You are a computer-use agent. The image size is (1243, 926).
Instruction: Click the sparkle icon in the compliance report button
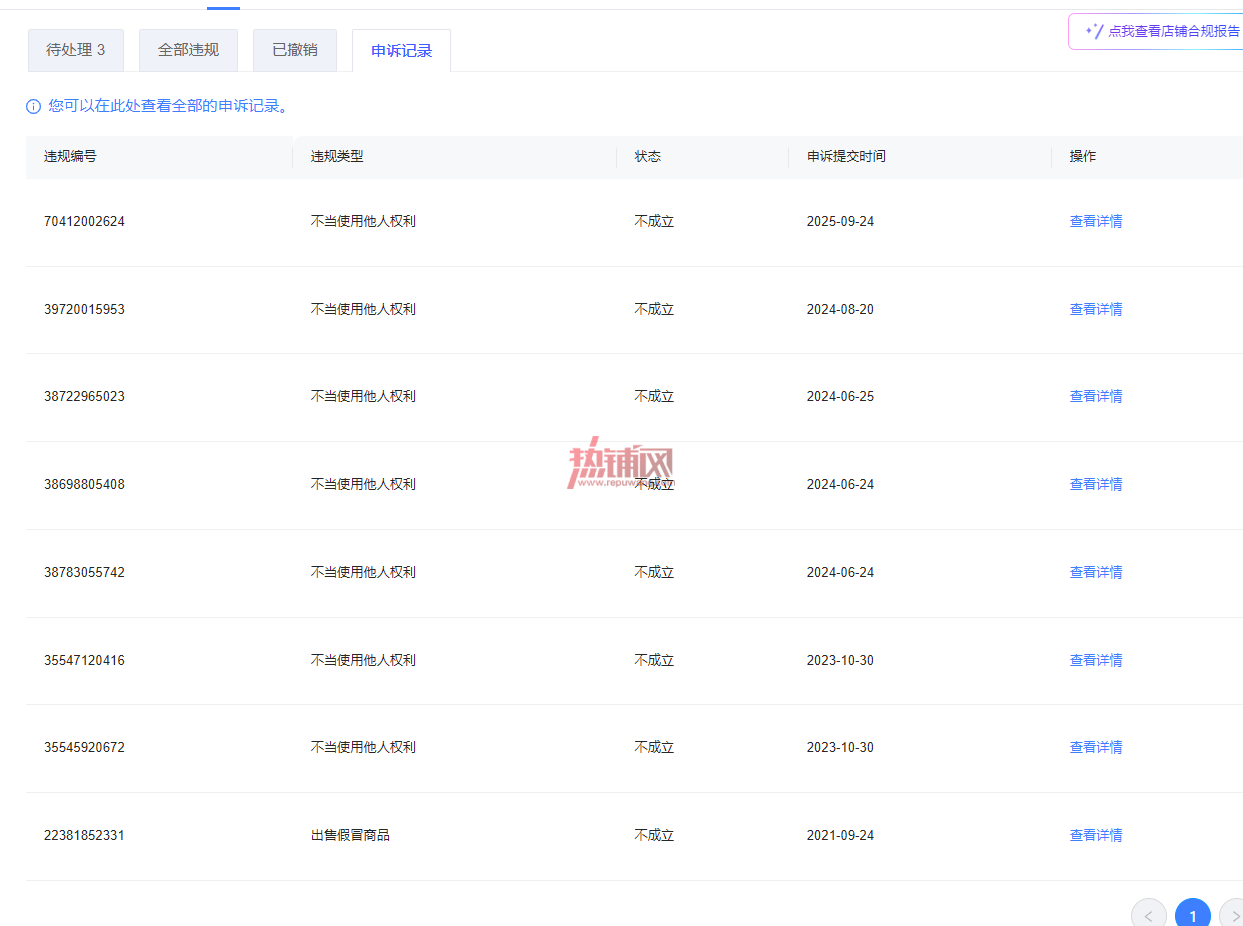[x=1094, y=31]
